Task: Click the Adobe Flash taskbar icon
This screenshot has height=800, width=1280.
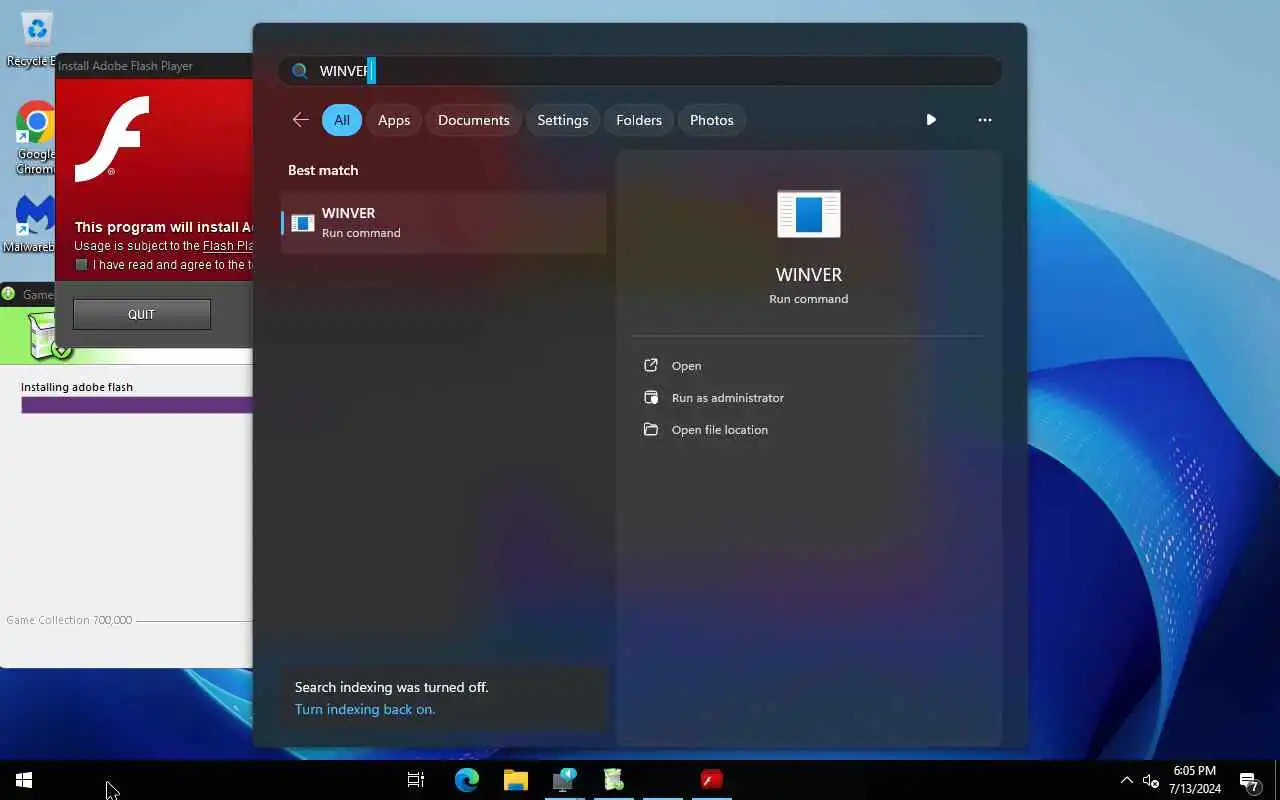Action: coord(711,780)
